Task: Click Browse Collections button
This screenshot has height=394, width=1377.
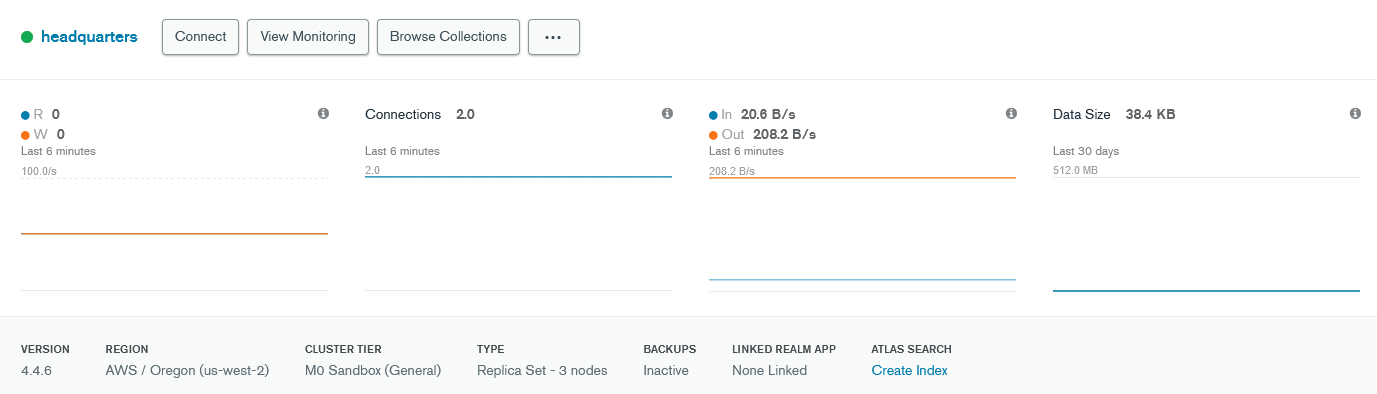Action: (x=448, y=37)
